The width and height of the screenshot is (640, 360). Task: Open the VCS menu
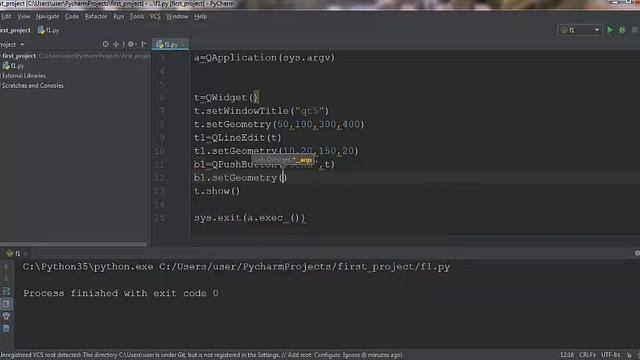(x=155, y=16)
